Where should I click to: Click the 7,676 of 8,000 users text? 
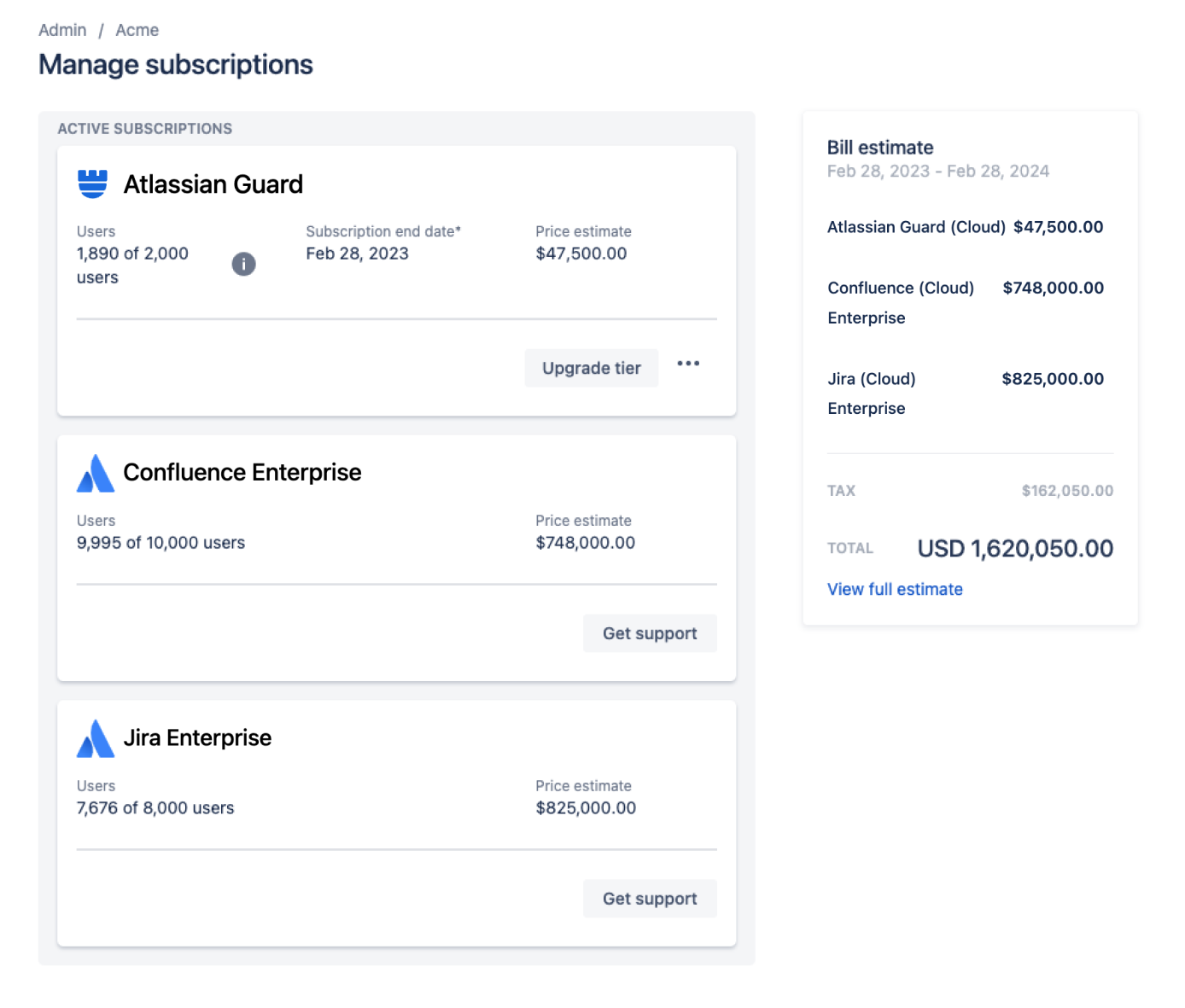155,808
